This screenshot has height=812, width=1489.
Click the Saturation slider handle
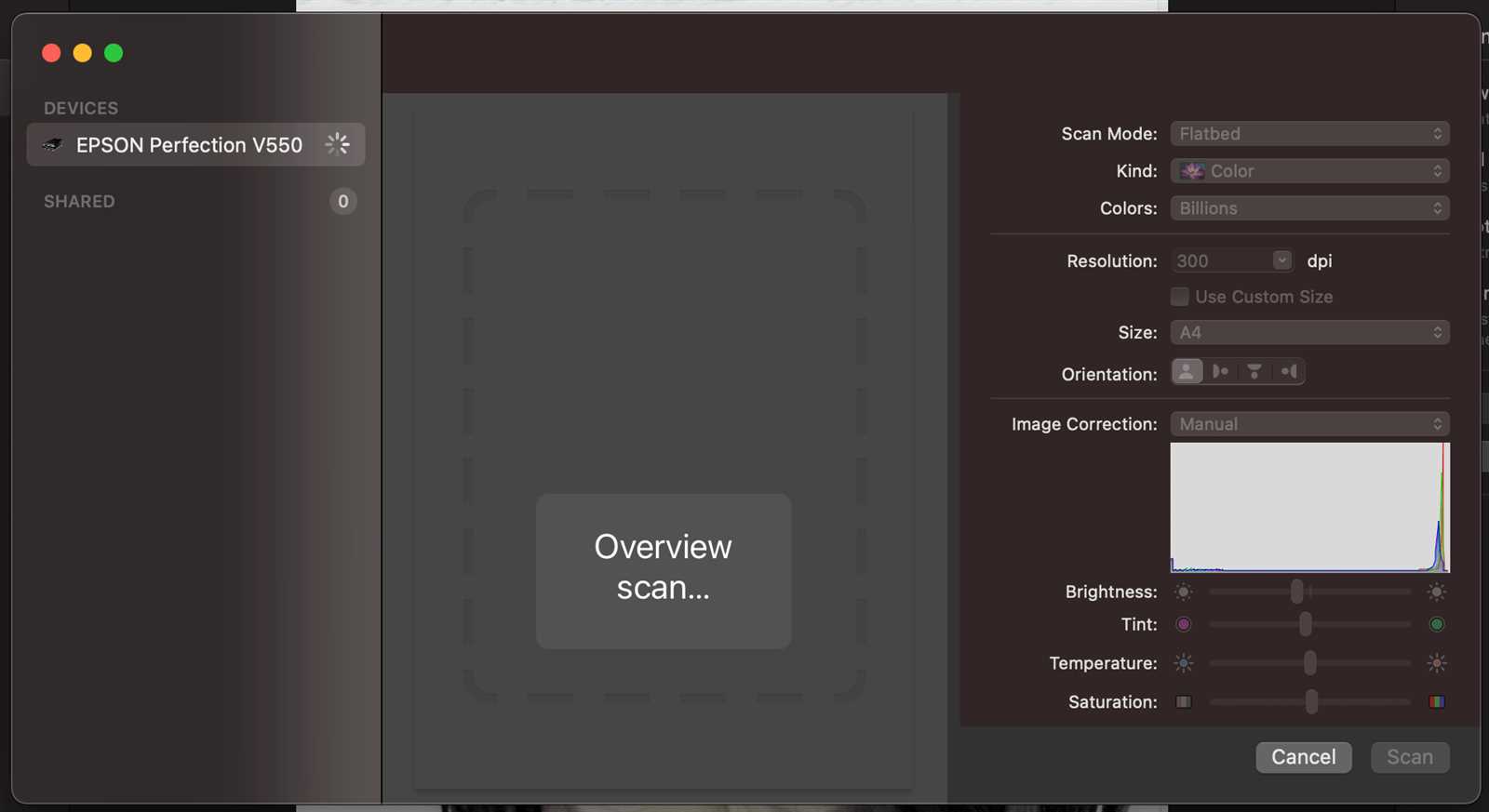point(1311,702)
